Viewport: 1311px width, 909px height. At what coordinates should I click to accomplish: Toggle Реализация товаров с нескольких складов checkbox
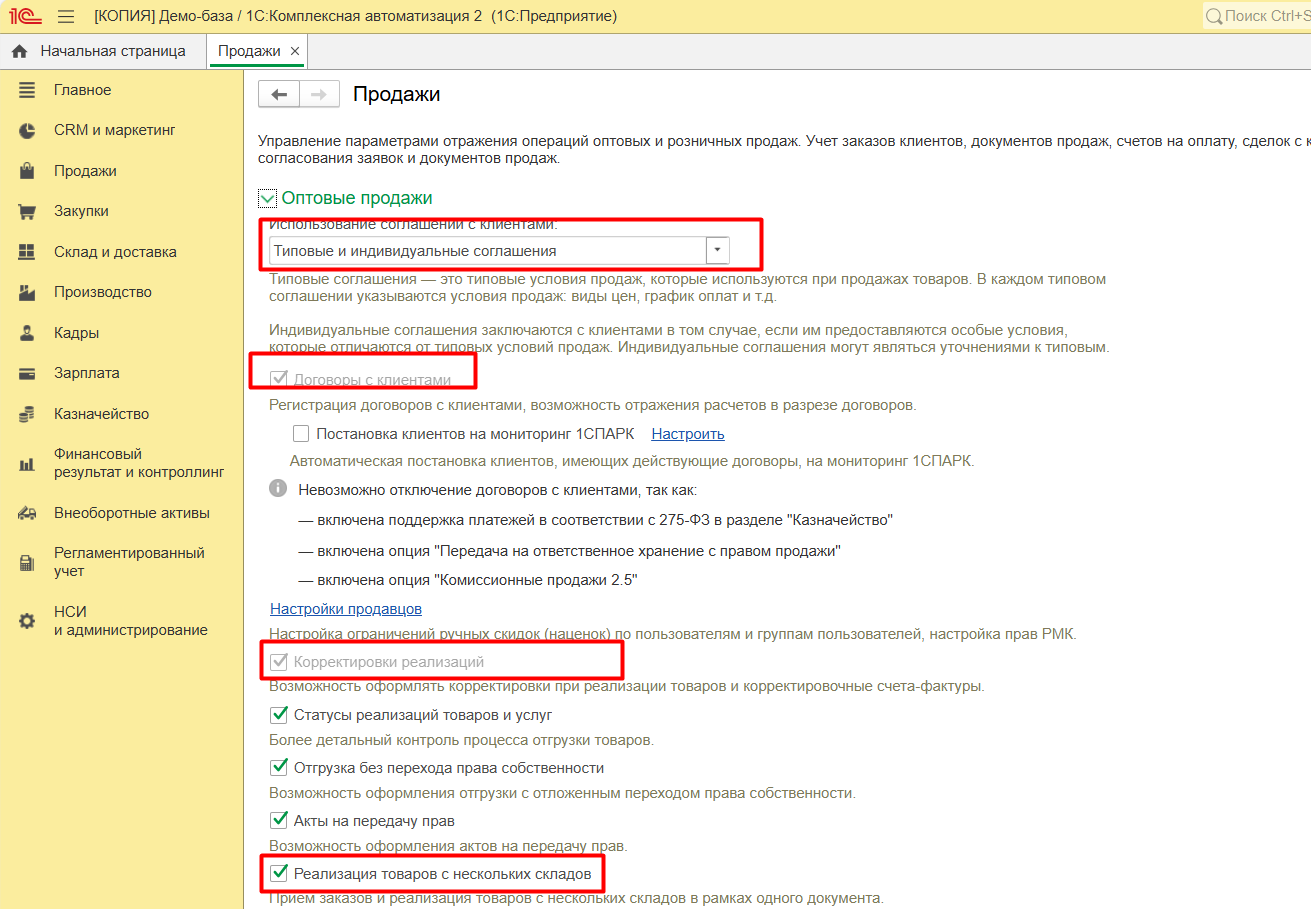[x=280, y=874]
